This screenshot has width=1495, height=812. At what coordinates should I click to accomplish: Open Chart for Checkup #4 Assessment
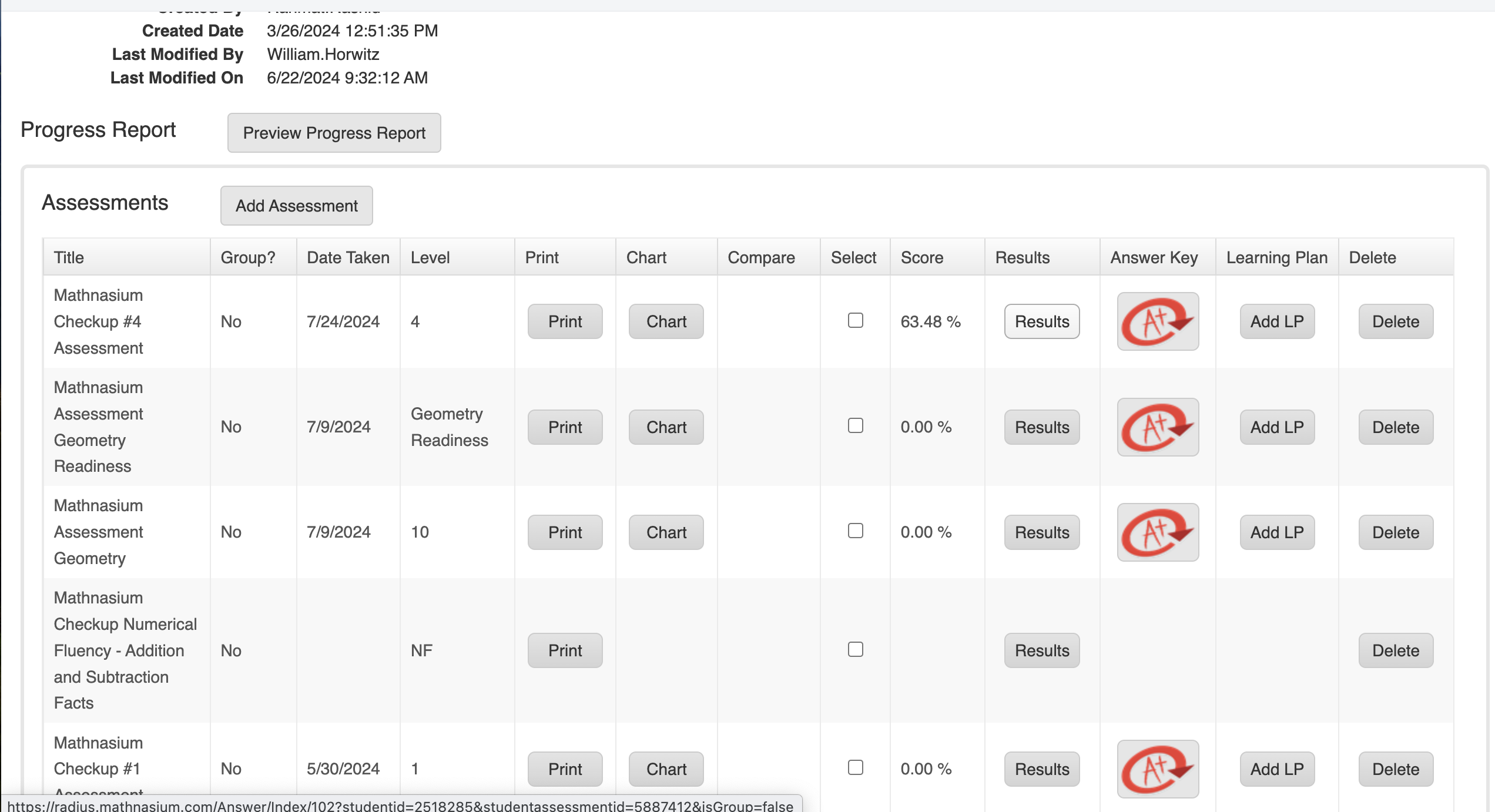click(x=666, y=321)
